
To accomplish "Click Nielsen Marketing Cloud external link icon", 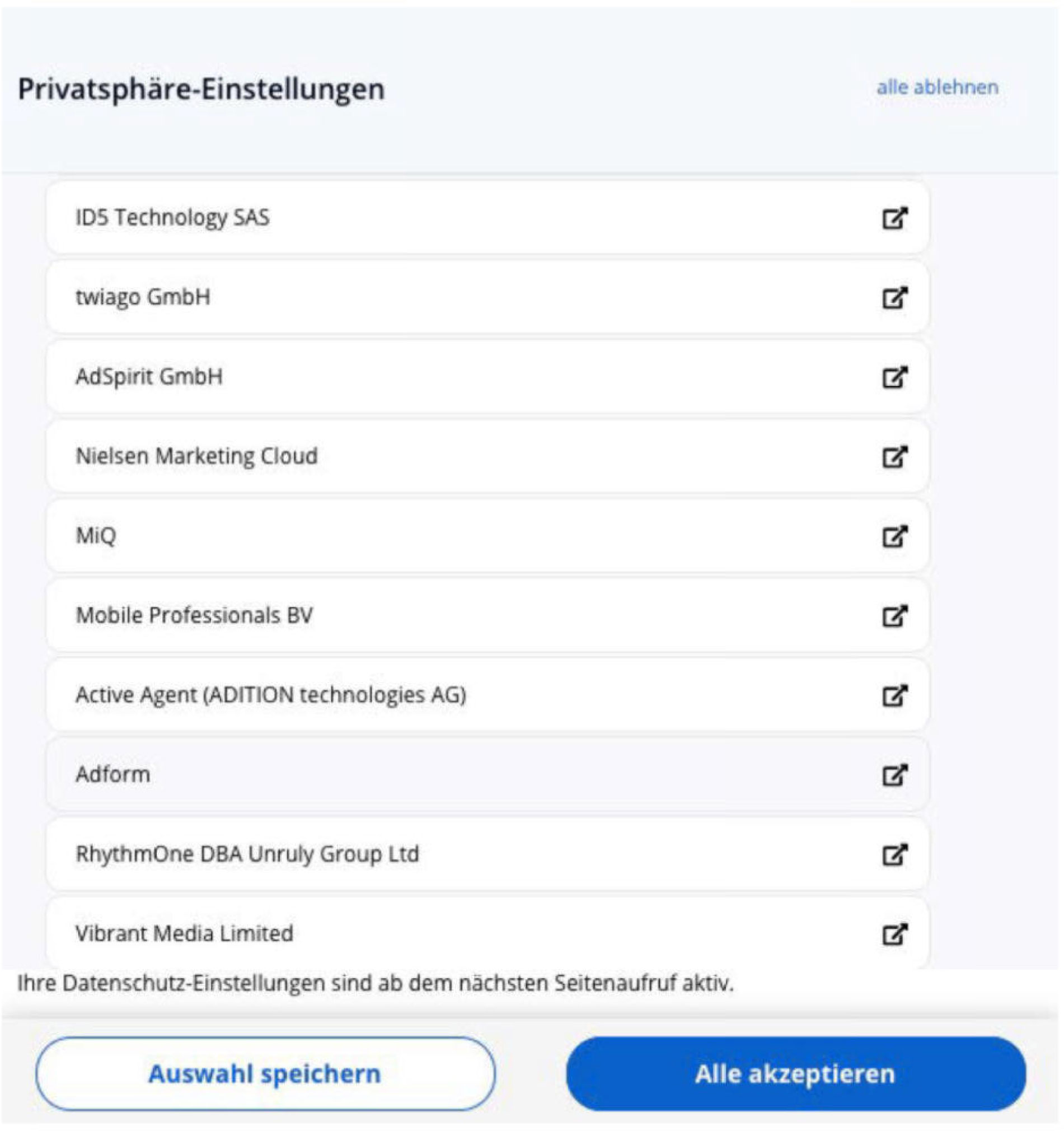I will tap(894, 456).
